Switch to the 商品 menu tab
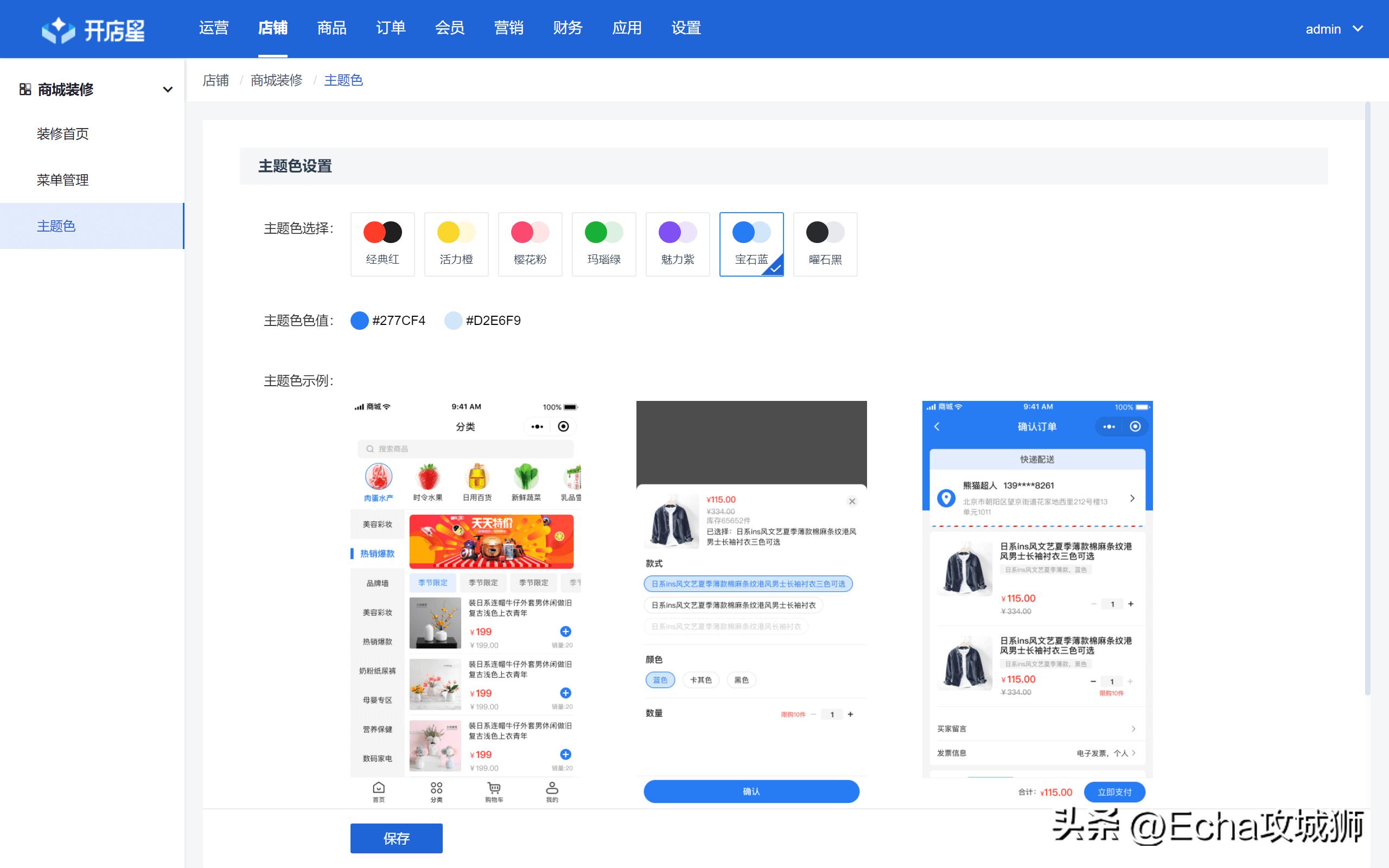The width and height of the screenshot is (1389, 868). tap(332, 28)
